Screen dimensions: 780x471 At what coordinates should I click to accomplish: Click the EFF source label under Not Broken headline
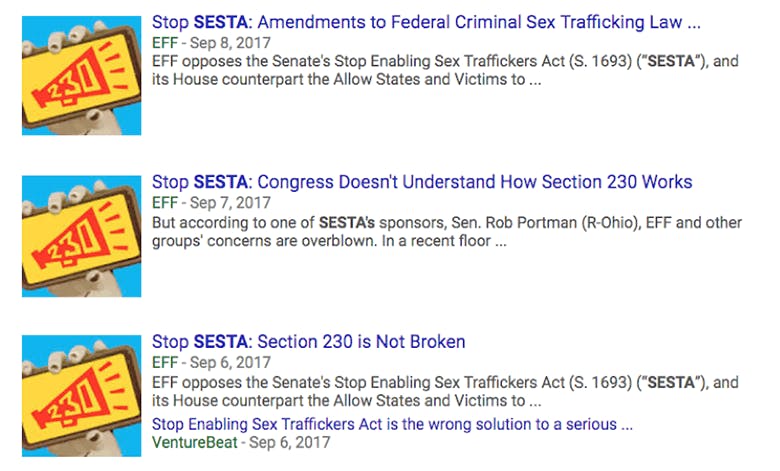(x=165, y=363)
